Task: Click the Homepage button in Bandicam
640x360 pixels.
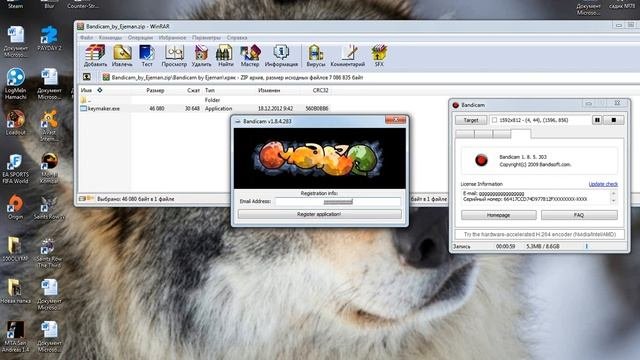Action: coord(498,215)
